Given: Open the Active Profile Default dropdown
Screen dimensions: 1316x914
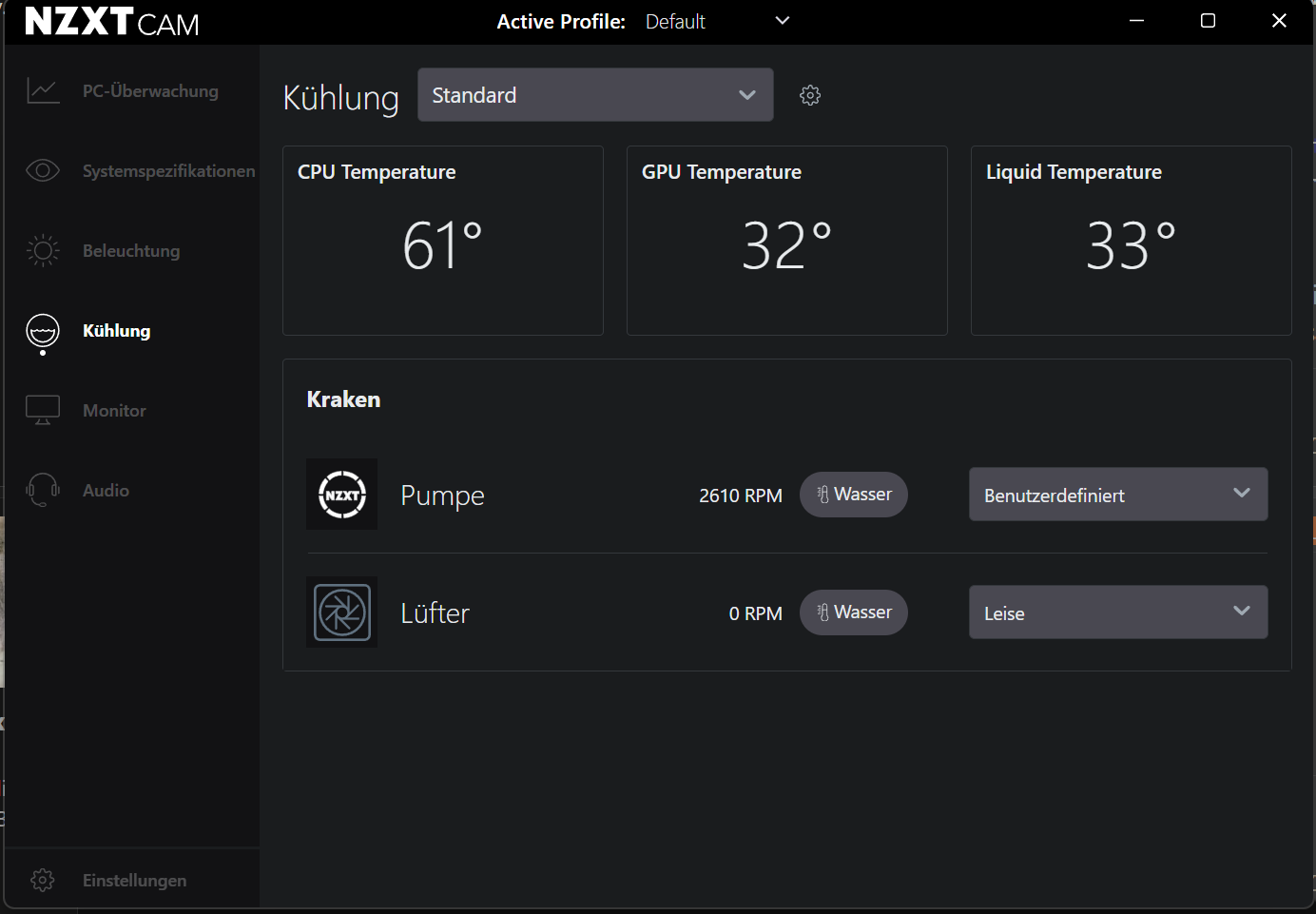Looking at the screenshot, I should (718, 21).
